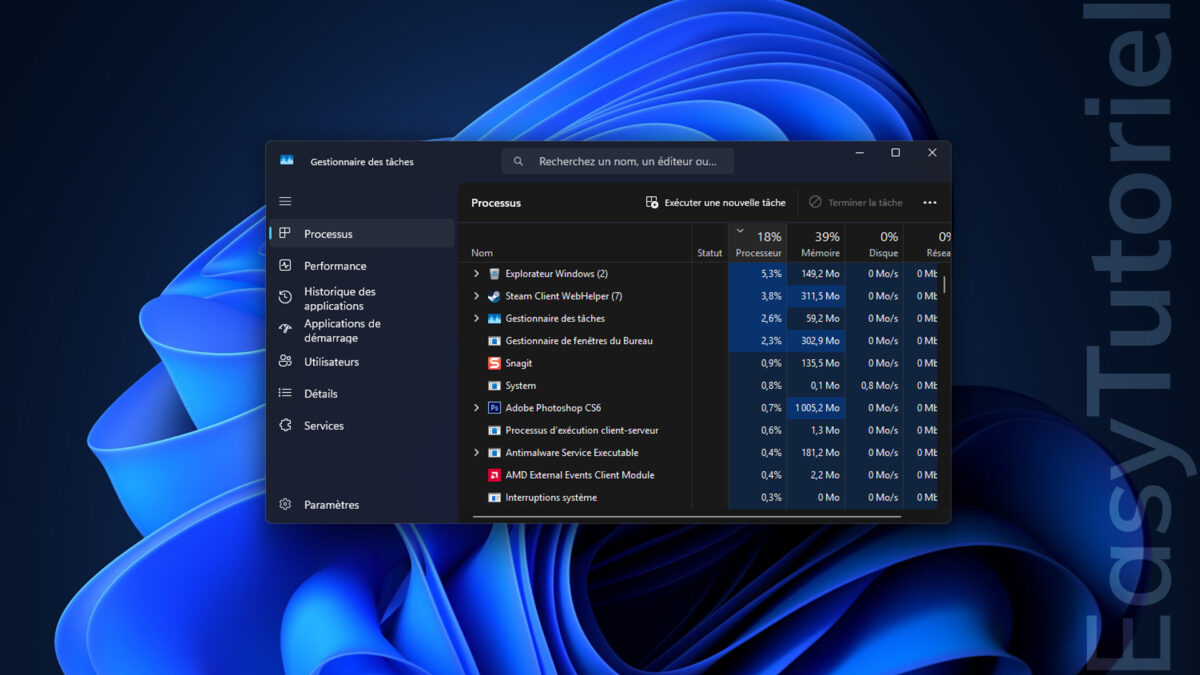1200x675 pixels.
Task: Click the Explorateur Windows process icon
Action: point(494,273)
